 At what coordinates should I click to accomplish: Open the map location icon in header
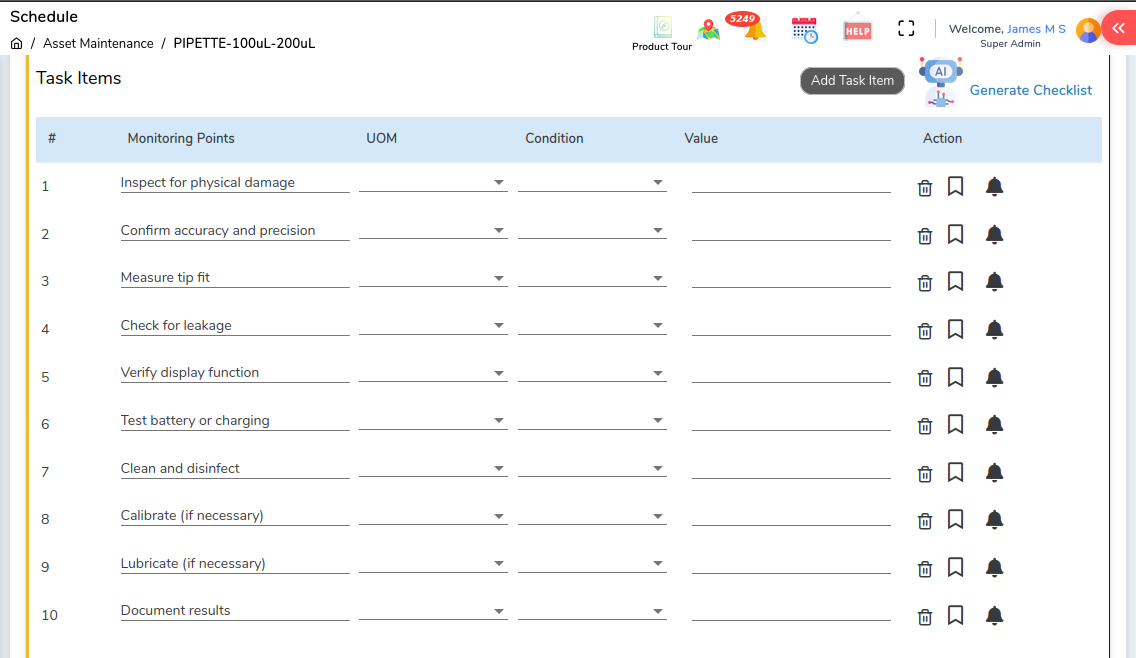[x=709, y=30]
